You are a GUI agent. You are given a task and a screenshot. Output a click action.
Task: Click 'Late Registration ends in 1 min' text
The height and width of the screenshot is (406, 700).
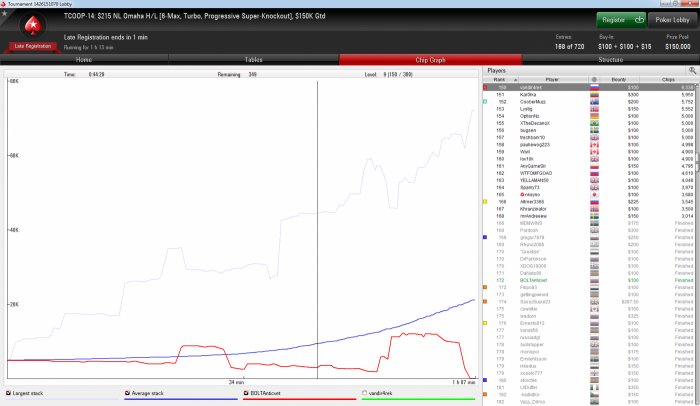[x=106, y=37]
